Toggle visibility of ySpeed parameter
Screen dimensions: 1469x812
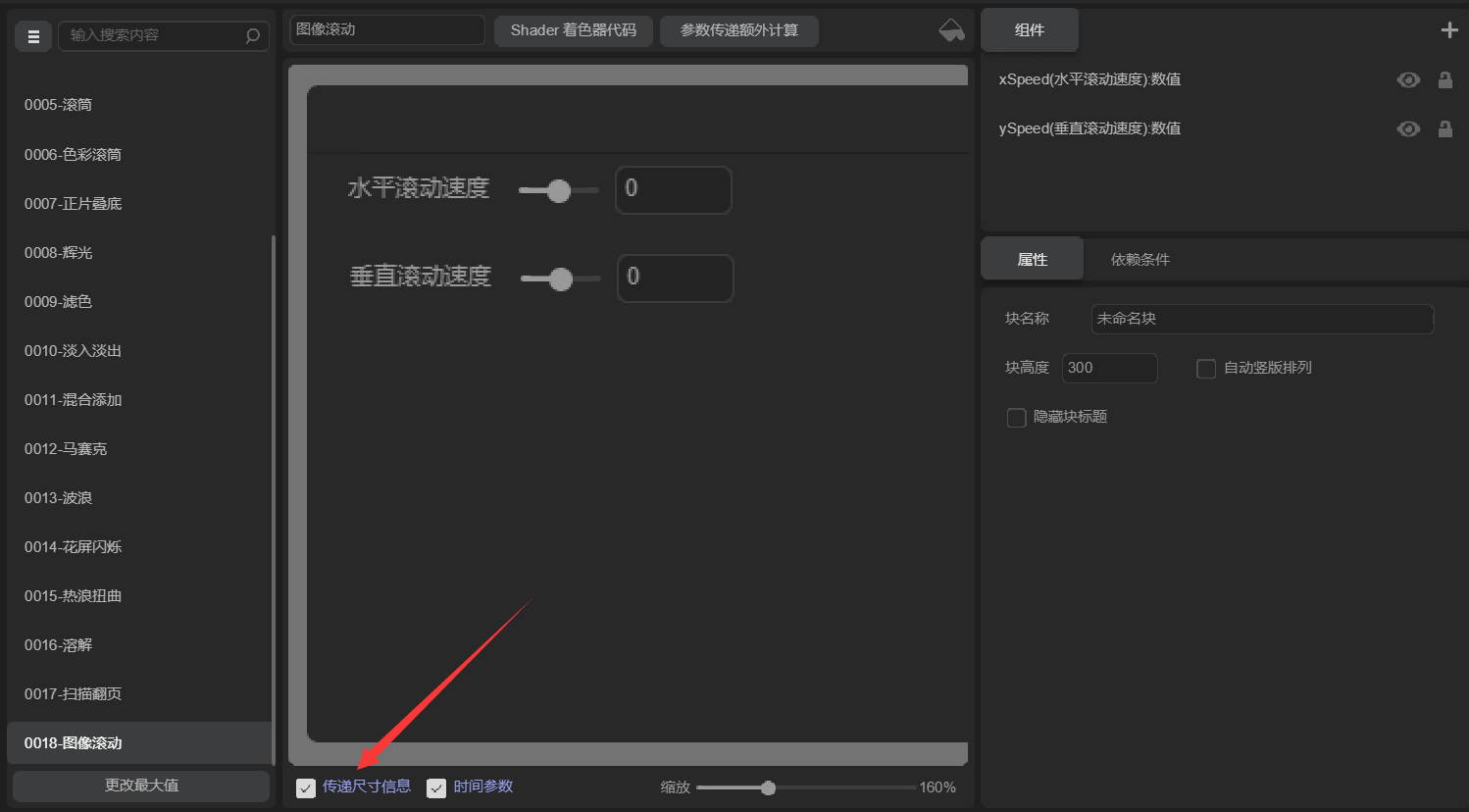tap(1408, 128)
